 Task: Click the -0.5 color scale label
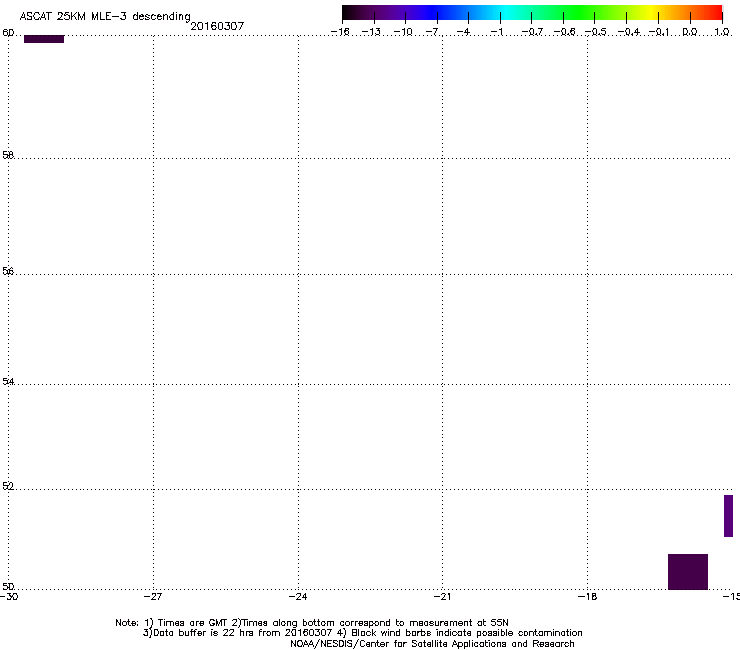[596, 32]
